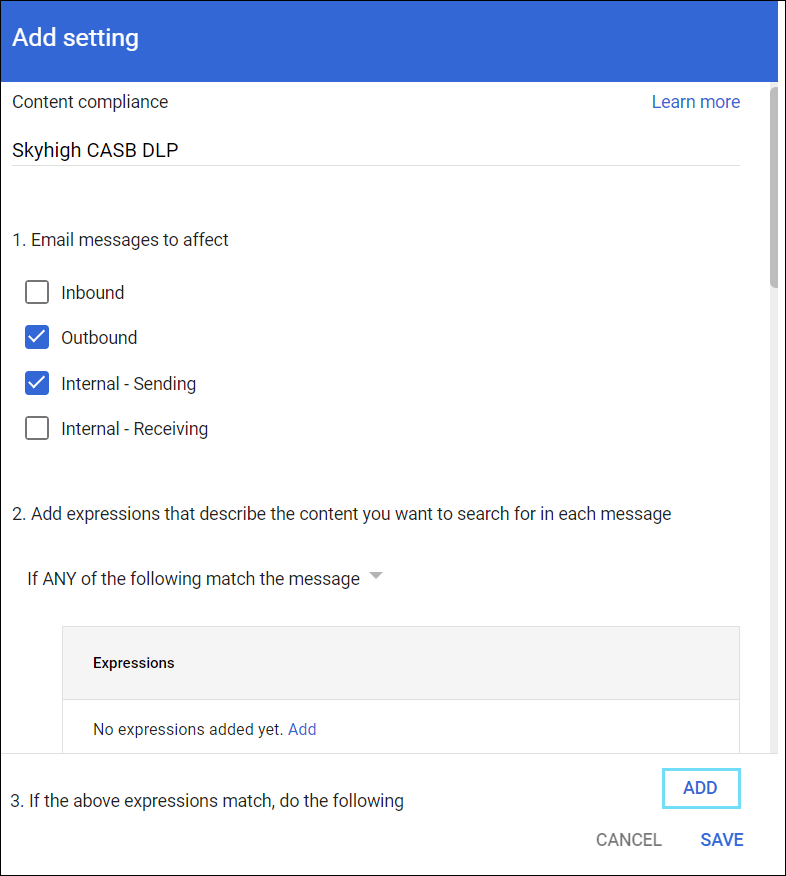Viewport: 786px width, 876px height.
Task: Enable the Inbound checkbox
Action: click(x=37, y=292)
